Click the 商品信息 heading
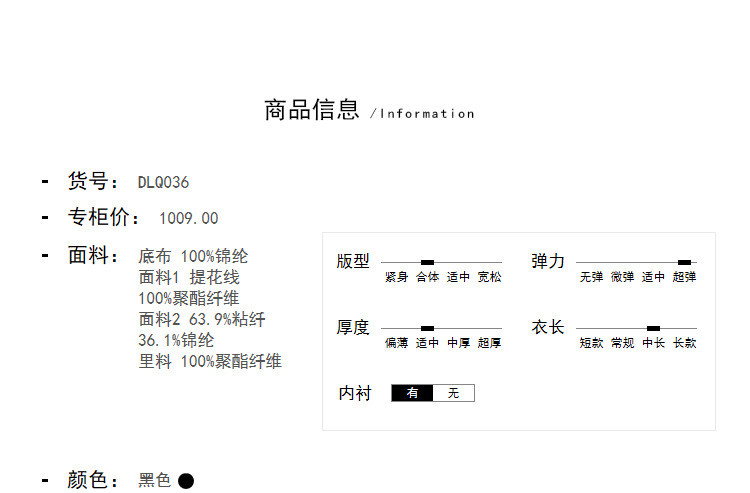The width and height of the screenshot is (750, 493). click(311, 110)
